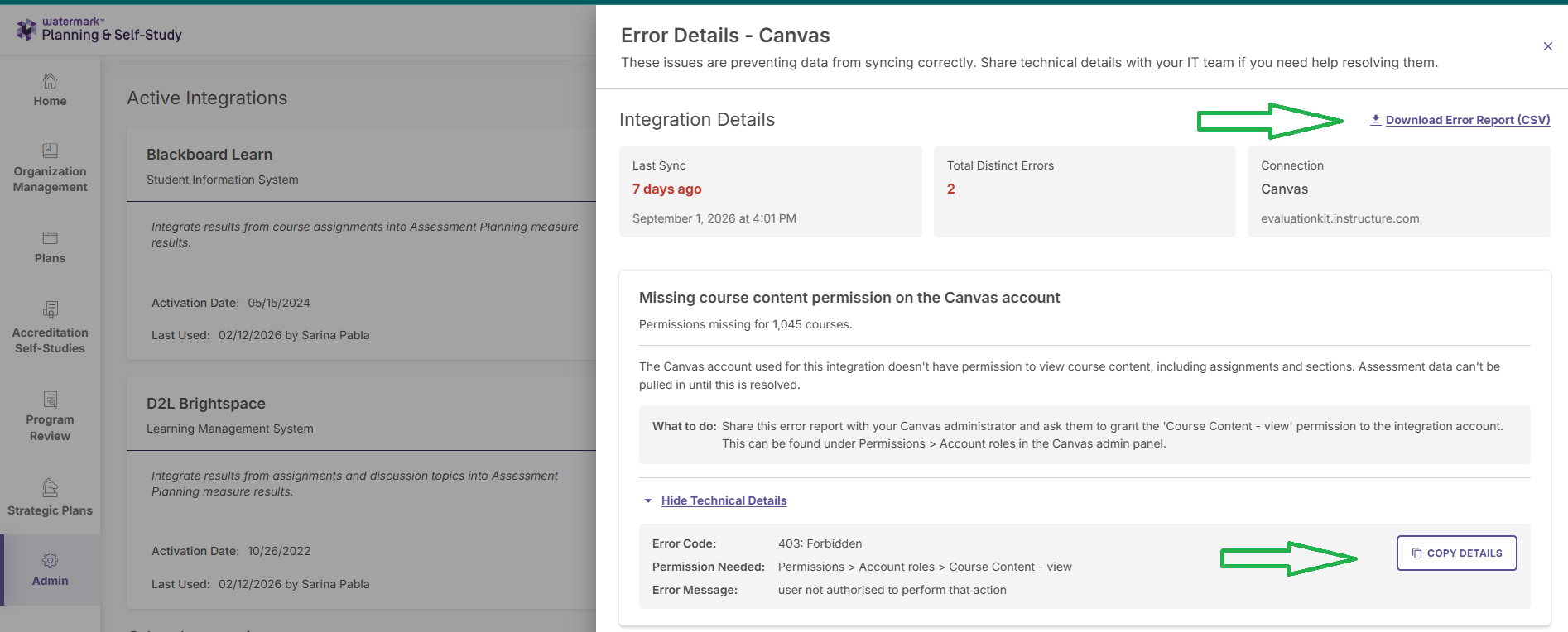The height and width of the screenshot is (632, 1568).
Task: Click 'September 1, 2026 at 4:01 PM' timestamp
Action: (714, 218)
